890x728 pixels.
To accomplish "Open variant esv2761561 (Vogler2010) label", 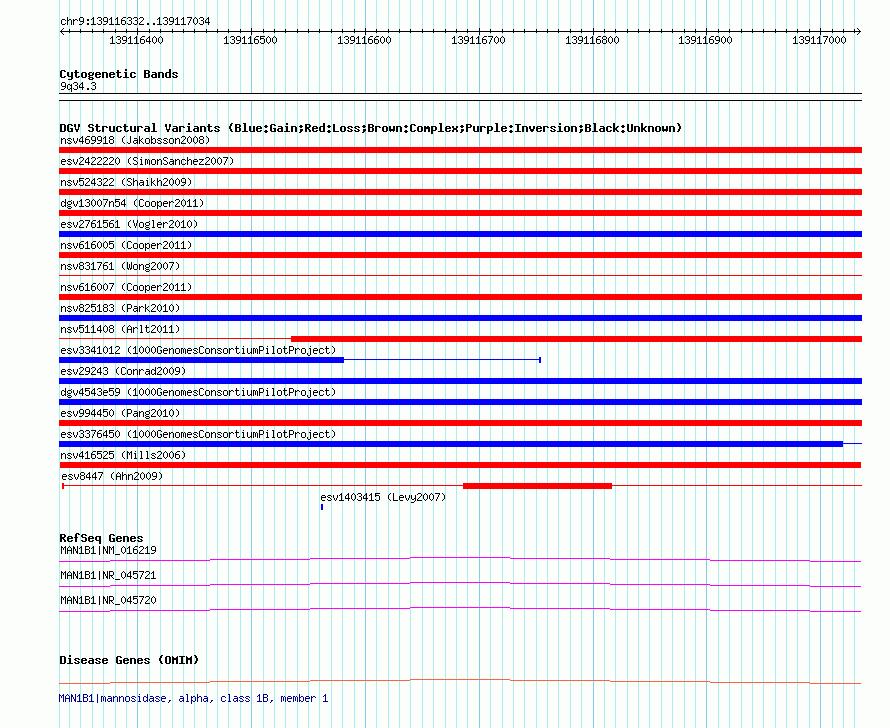I will [x=129, y=224].
